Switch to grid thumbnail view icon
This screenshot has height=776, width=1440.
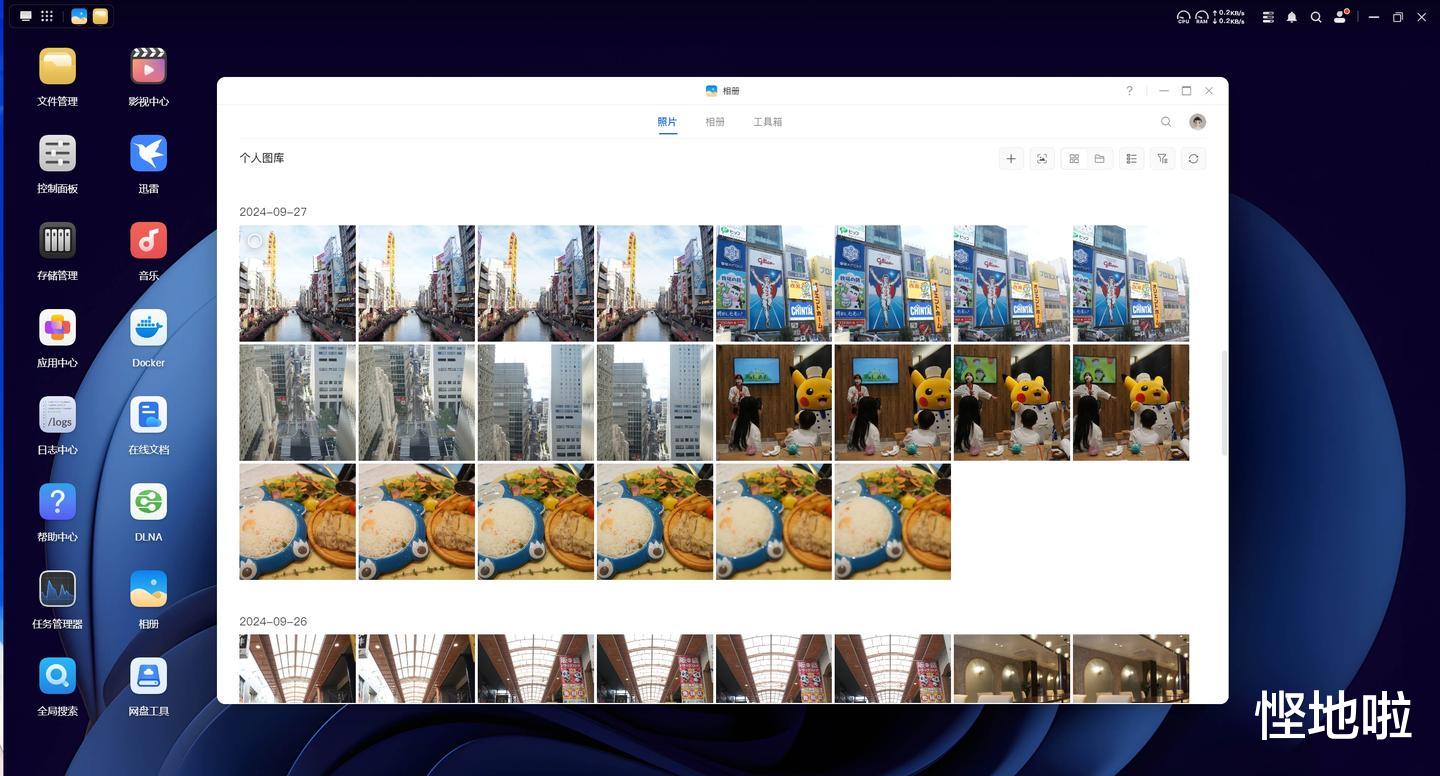pyautogui.click(x=1074, y=159)
